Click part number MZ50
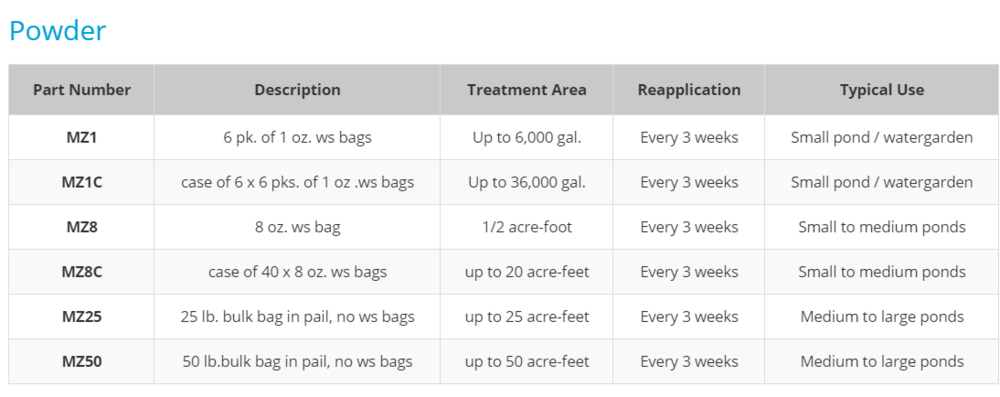This screenshot has width=1000, height=397. coord(82,361)
